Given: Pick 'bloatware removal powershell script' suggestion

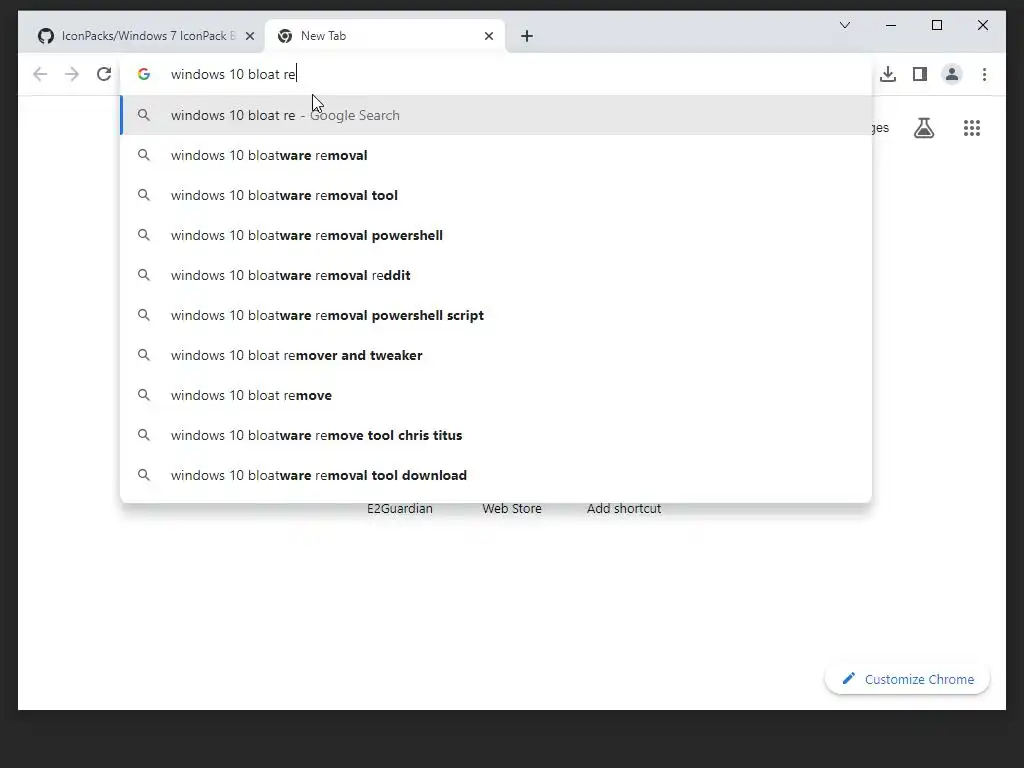Looking at the screenshot, I should coord(496,315).
